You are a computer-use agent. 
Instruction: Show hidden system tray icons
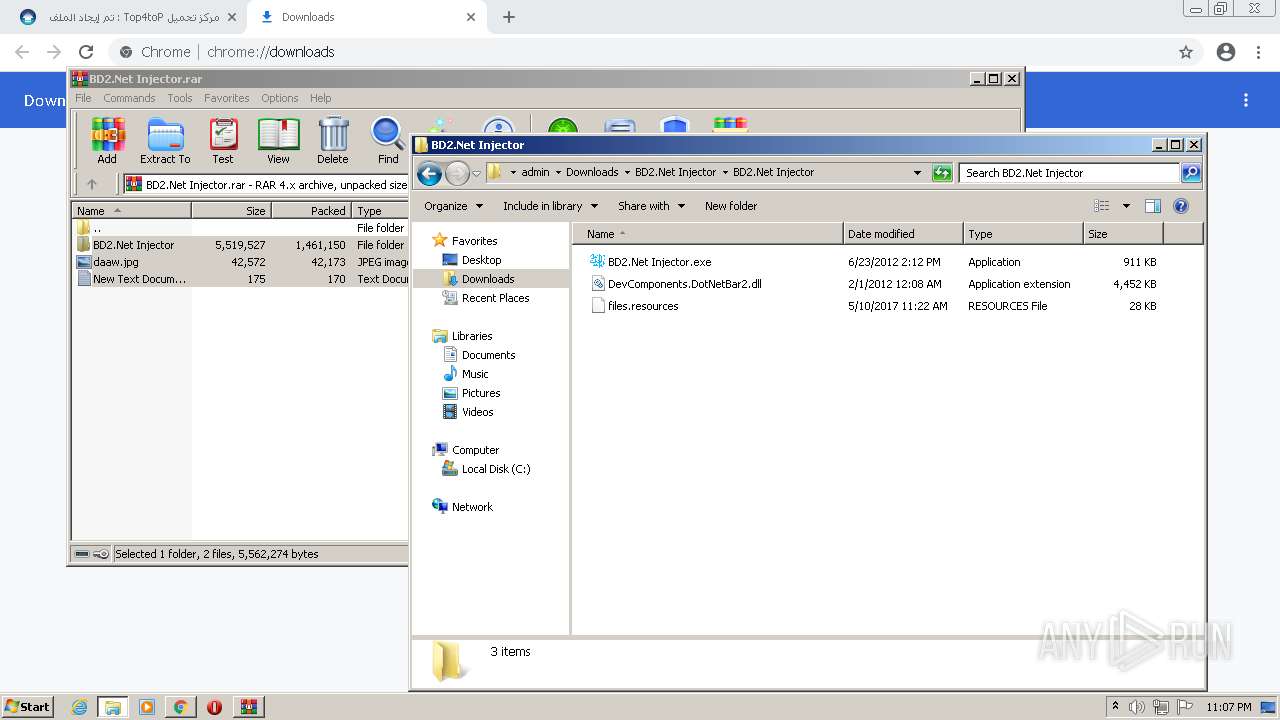1115,707
